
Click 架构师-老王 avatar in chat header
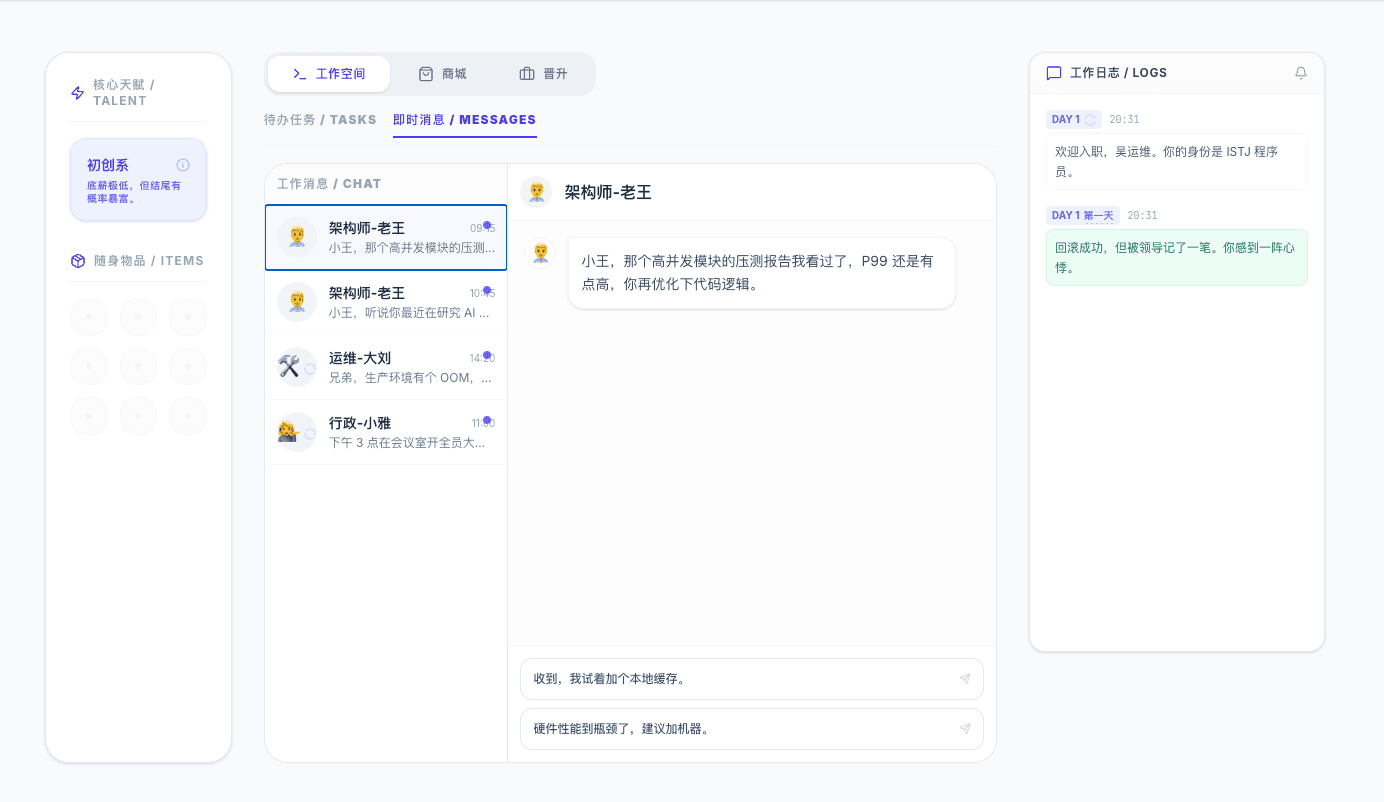click(x=537, y=192)
